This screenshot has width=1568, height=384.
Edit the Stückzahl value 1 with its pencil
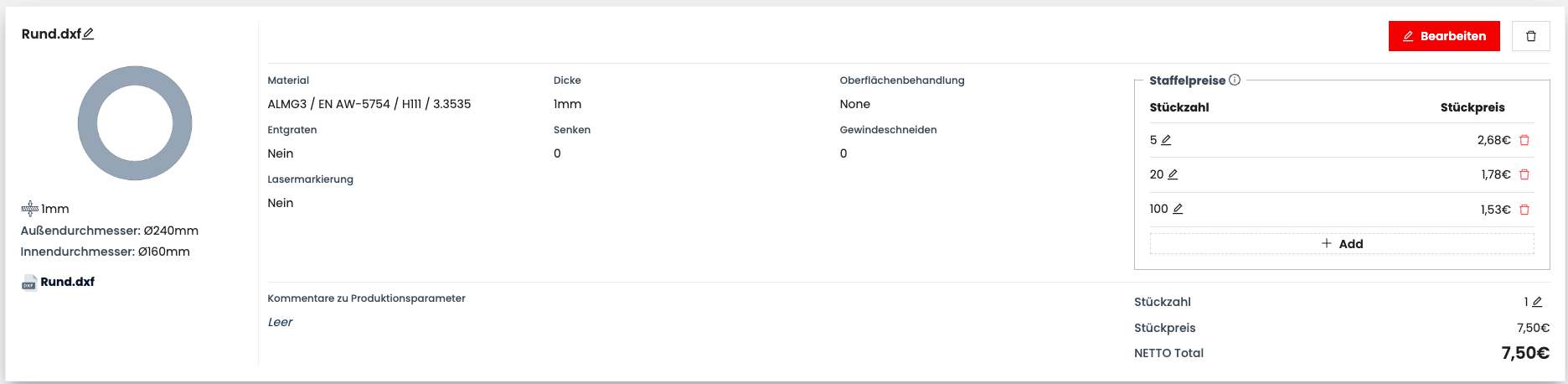tap(1537, 302)
